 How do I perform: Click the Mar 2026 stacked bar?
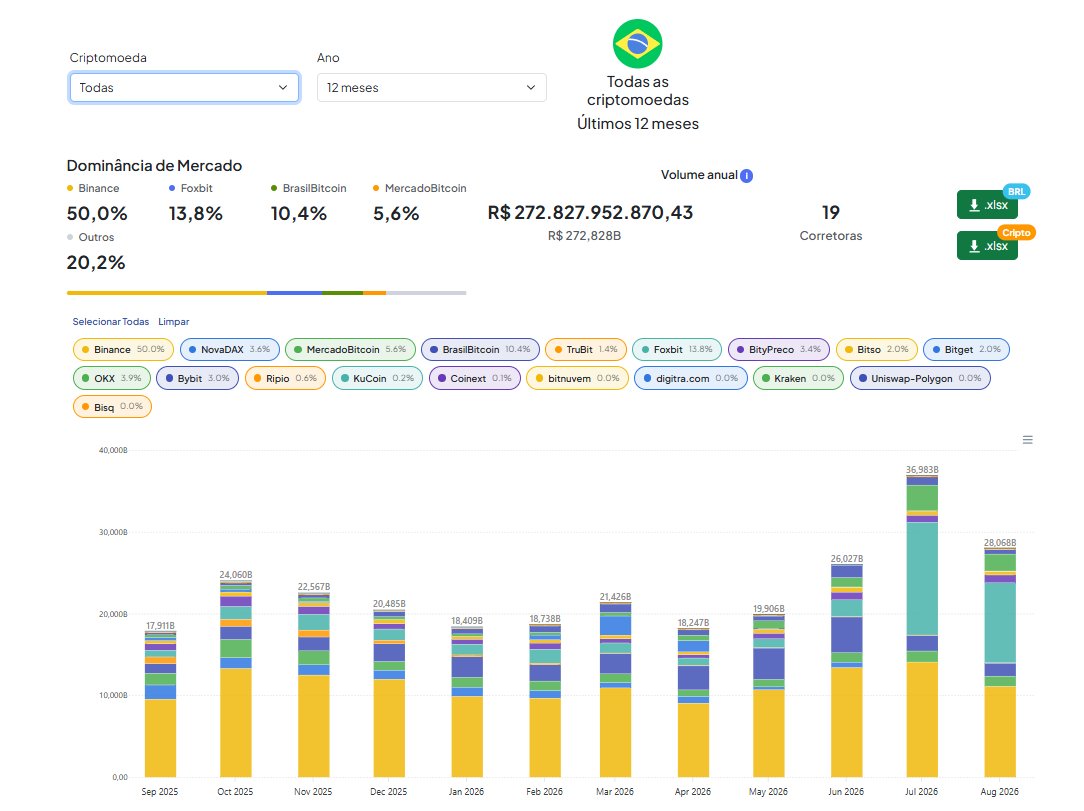pyautogui.click(x=615, y=689)
